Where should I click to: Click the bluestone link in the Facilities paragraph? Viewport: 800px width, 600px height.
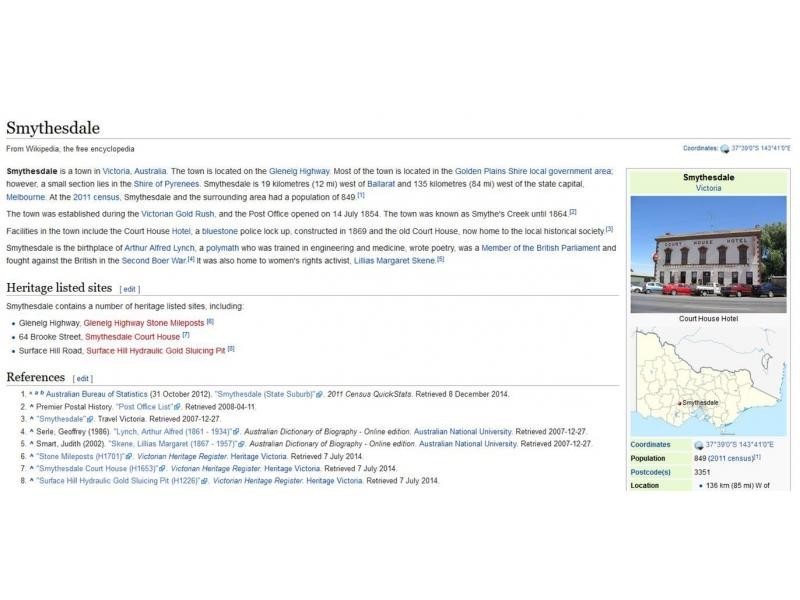(220, 230)
